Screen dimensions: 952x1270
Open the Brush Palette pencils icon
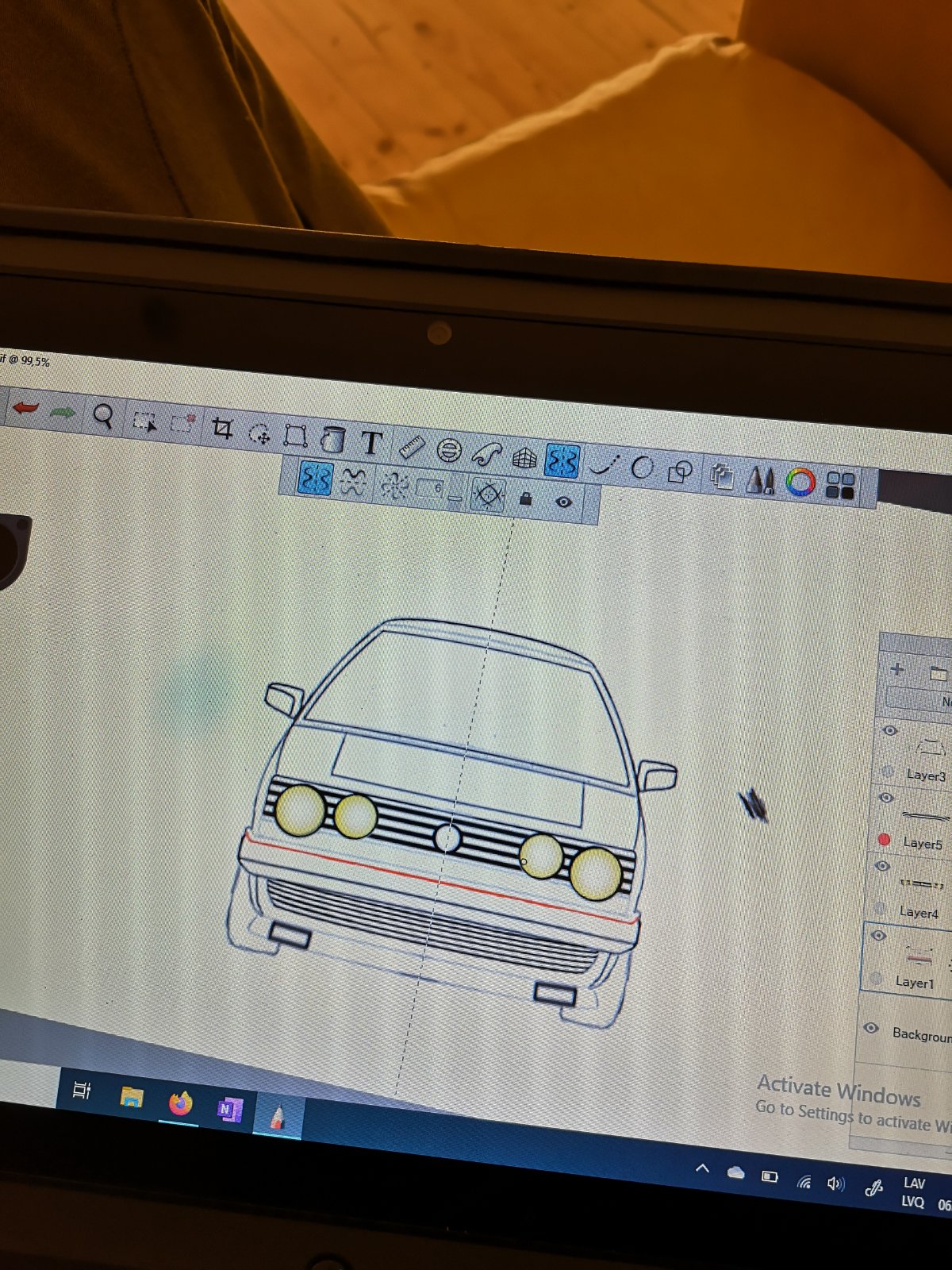(x=760, y=479)
